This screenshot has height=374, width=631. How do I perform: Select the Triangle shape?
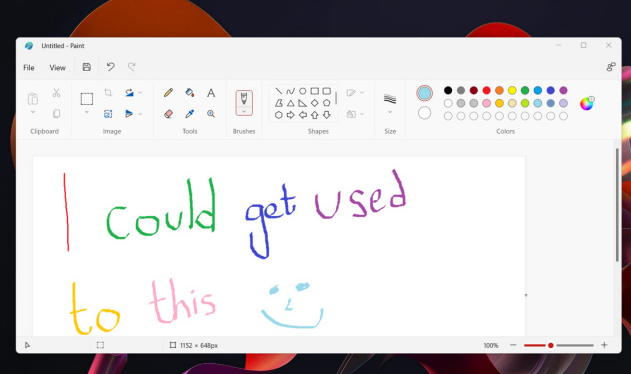click(291, 103)
